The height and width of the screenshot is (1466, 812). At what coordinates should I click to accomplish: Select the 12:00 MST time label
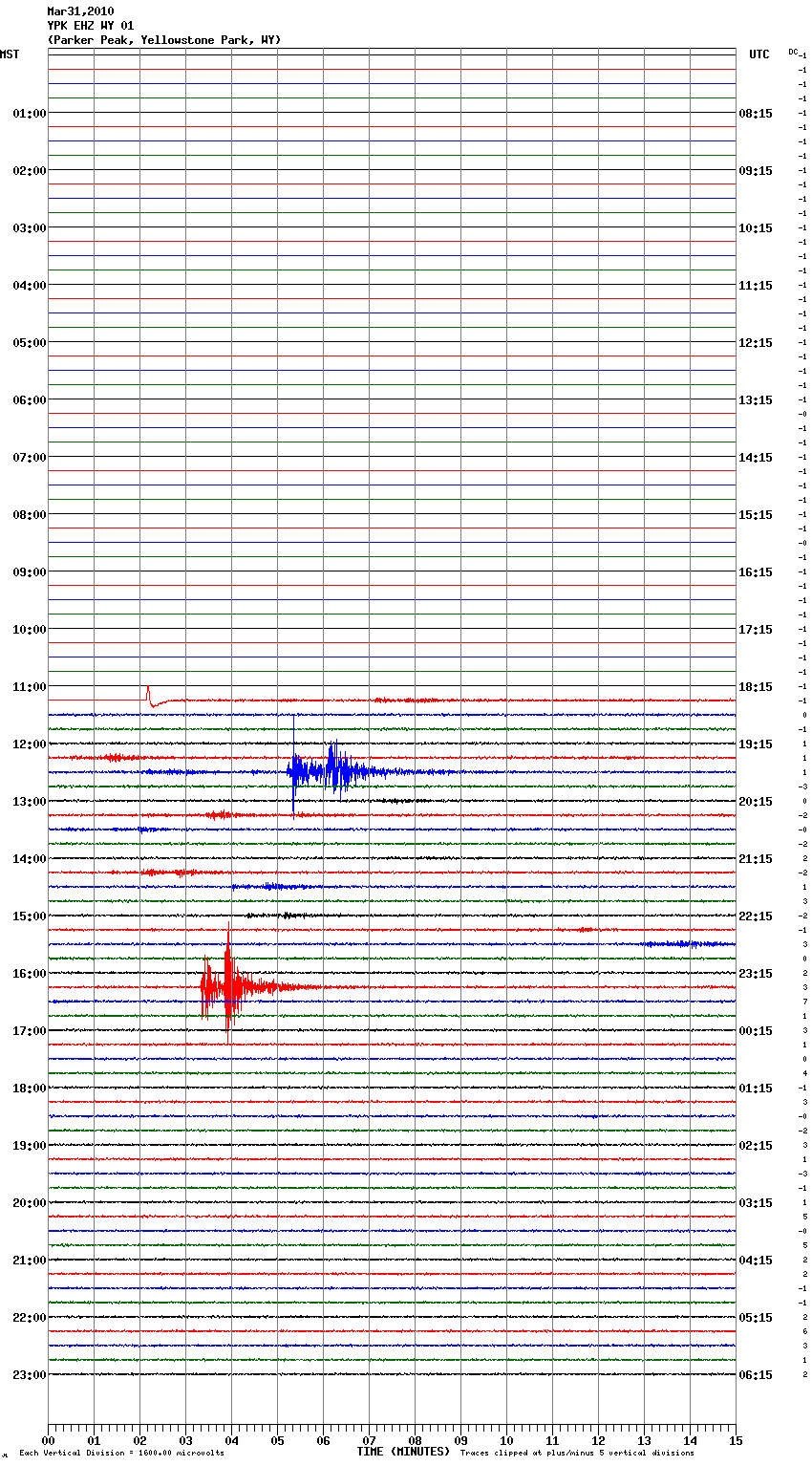coord(30,744)
